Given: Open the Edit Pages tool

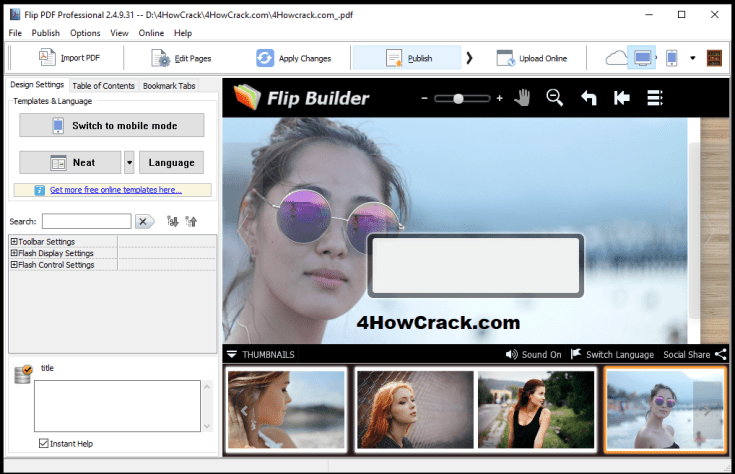Looking at the screenshot, I should (181, 58).
